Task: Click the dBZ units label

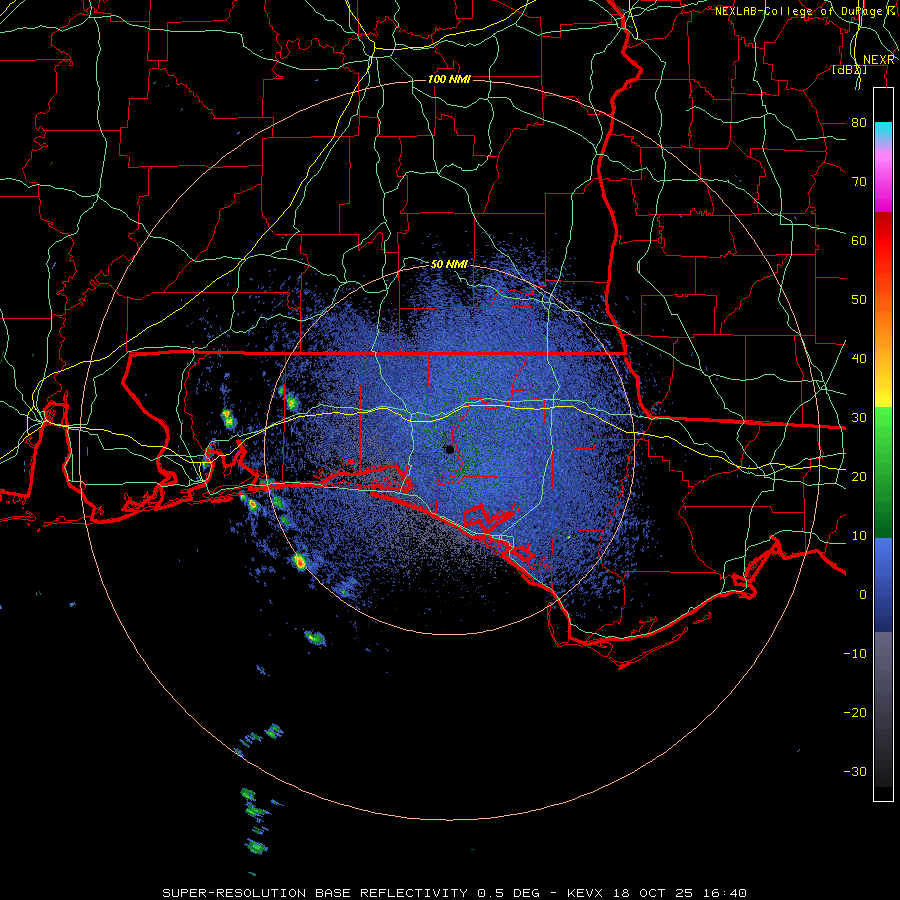Action: pyautogui.click(x=849, y=70)
